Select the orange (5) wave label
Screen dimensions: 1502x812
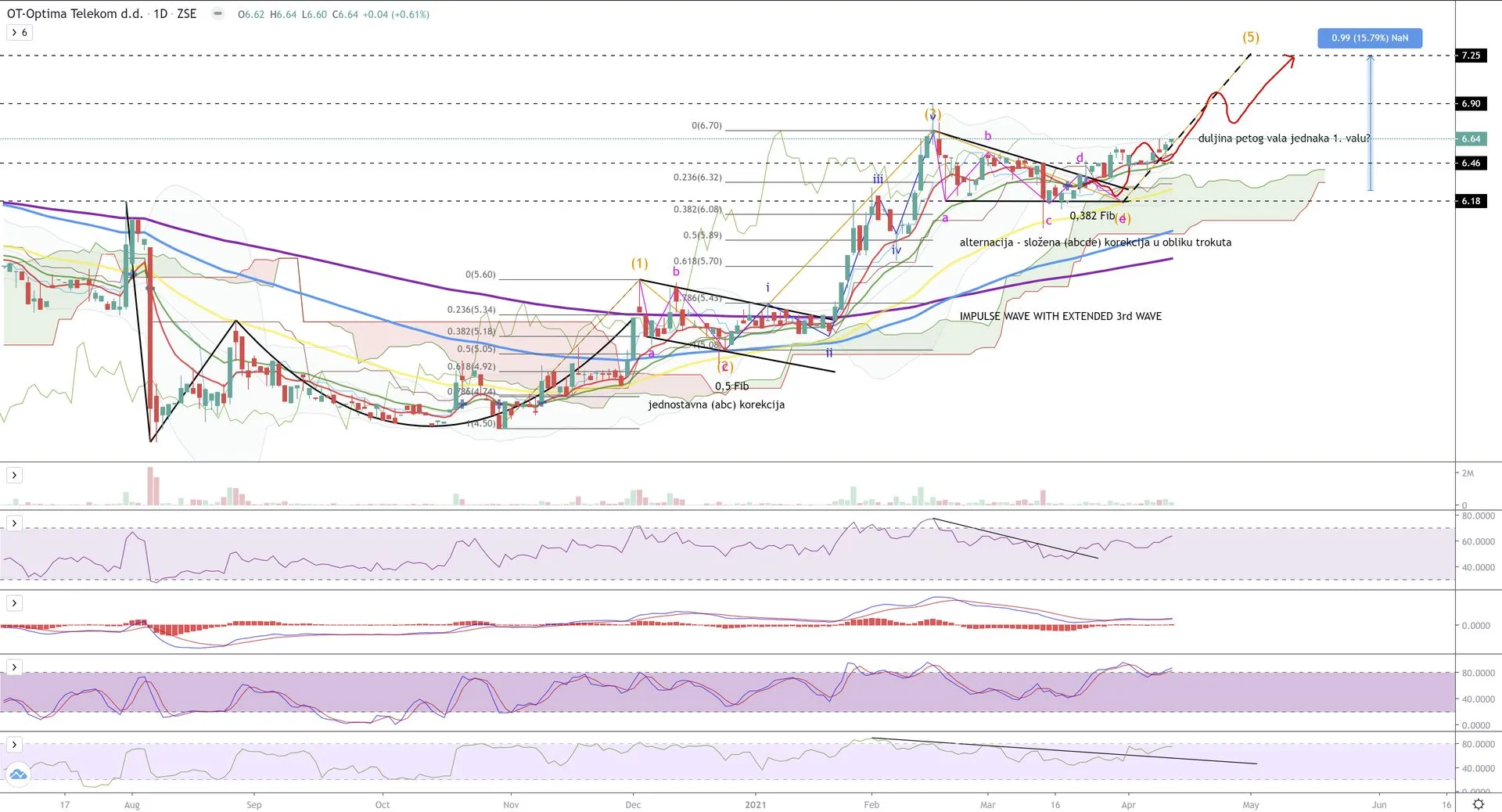click(1250, 37)
